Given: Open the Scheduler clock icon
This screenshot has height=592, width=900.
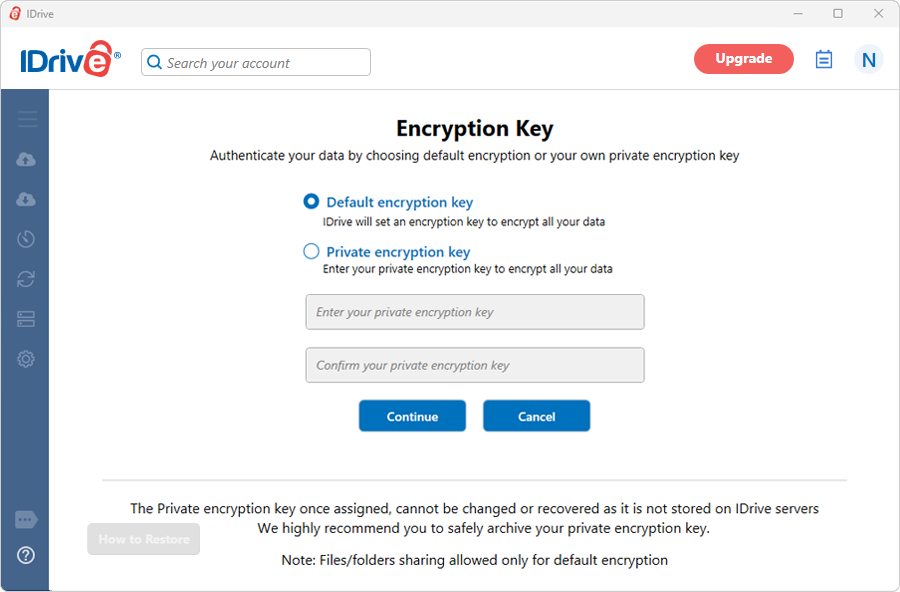Looking at the screenshot, I should (26, 239).
